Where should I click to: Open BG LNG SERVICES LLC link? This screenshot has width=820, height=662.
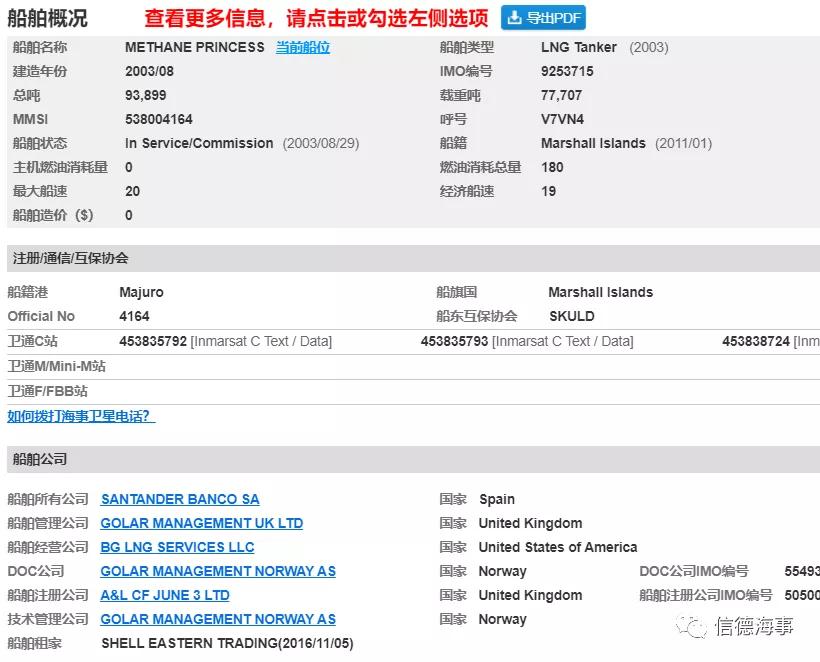click(x=177, y=547)
